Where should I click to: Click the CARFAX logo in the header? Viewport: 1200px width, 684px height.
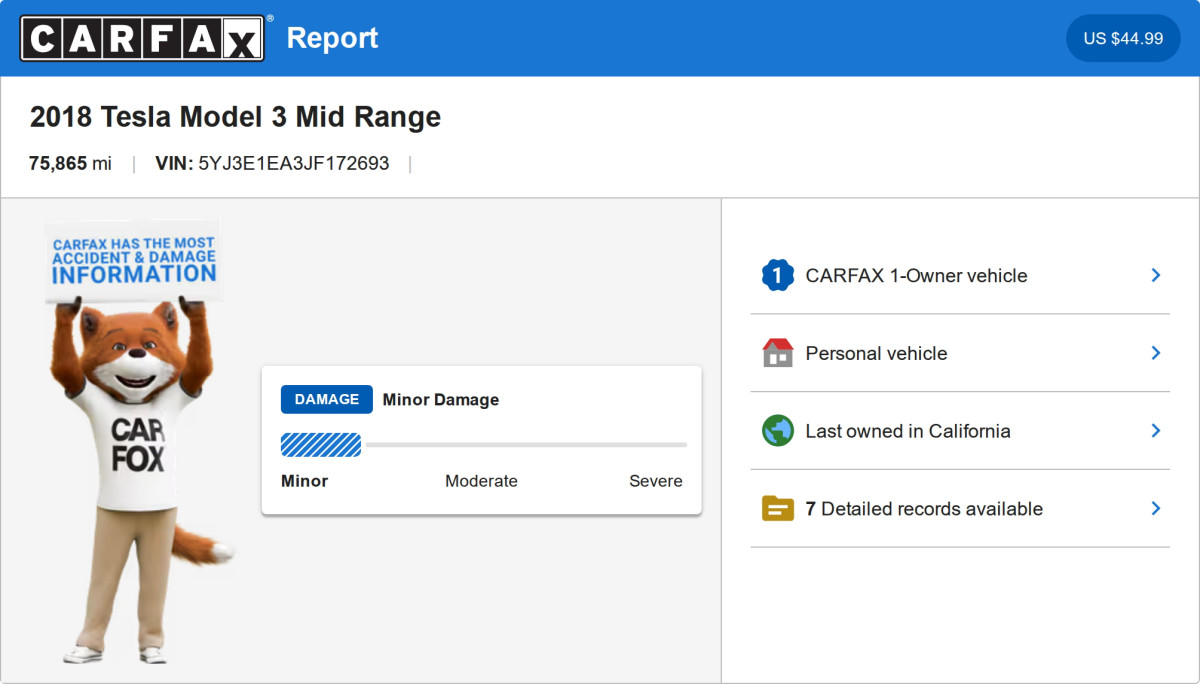coord(142,38)
